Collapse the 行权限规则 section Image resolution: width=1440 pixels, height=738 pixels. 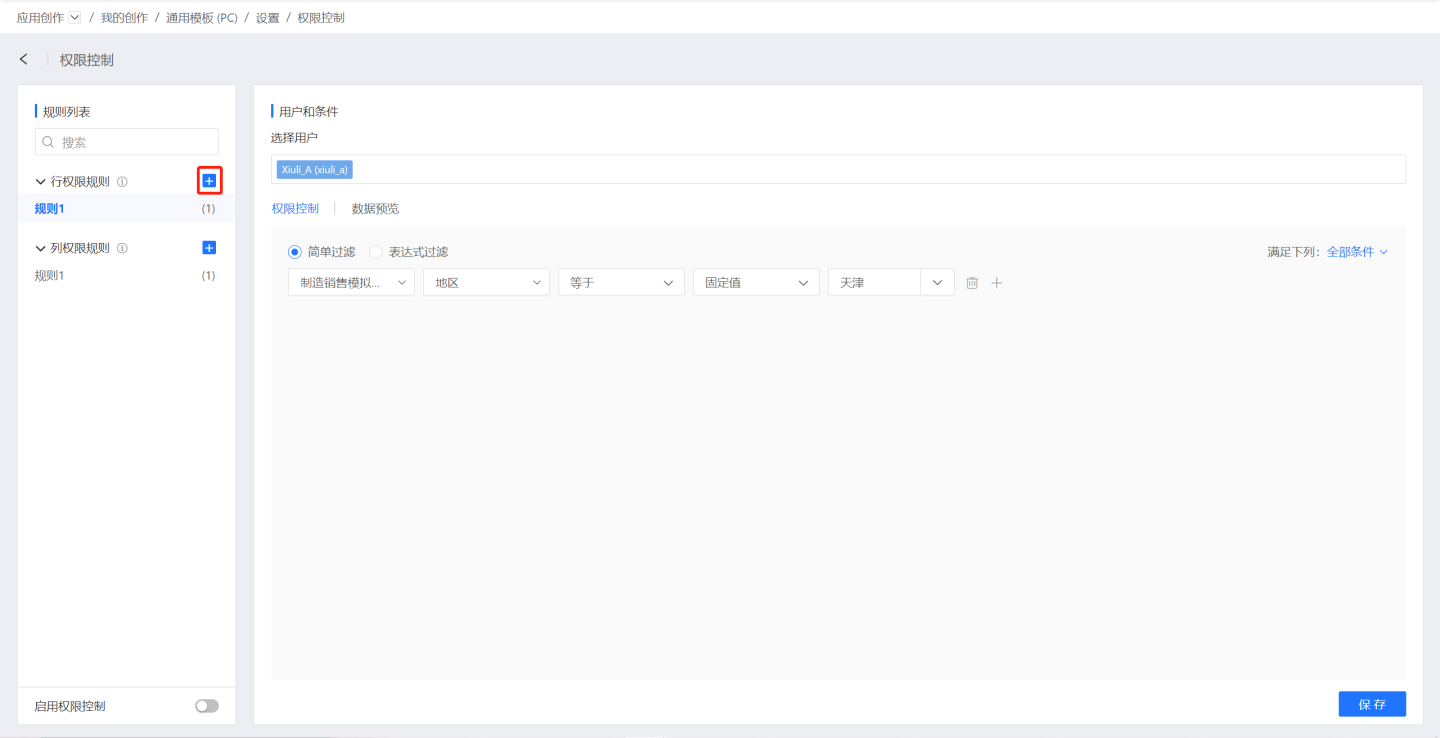(x=41, y=182)
